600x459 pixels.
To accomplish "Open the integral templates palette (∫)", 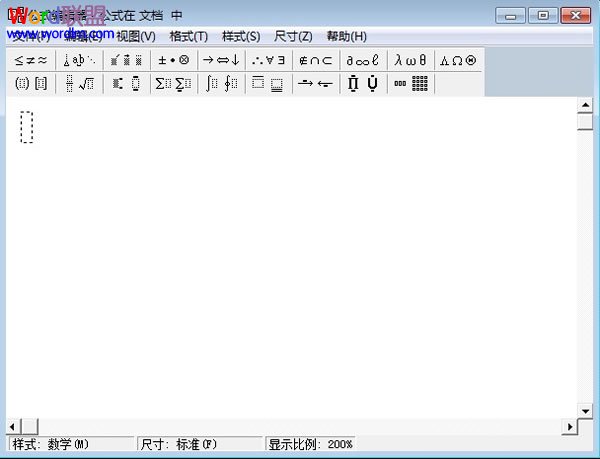I will pos(222,83).
